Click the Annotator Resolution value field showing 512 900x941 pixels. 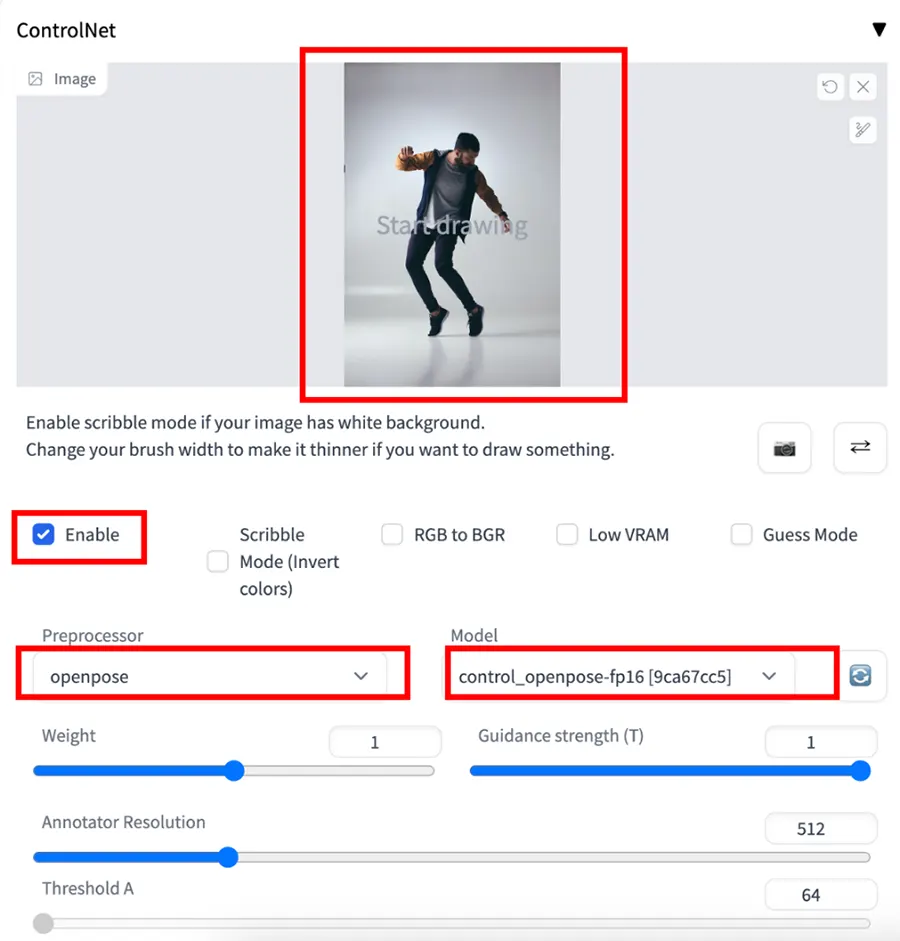pos(821,828)
